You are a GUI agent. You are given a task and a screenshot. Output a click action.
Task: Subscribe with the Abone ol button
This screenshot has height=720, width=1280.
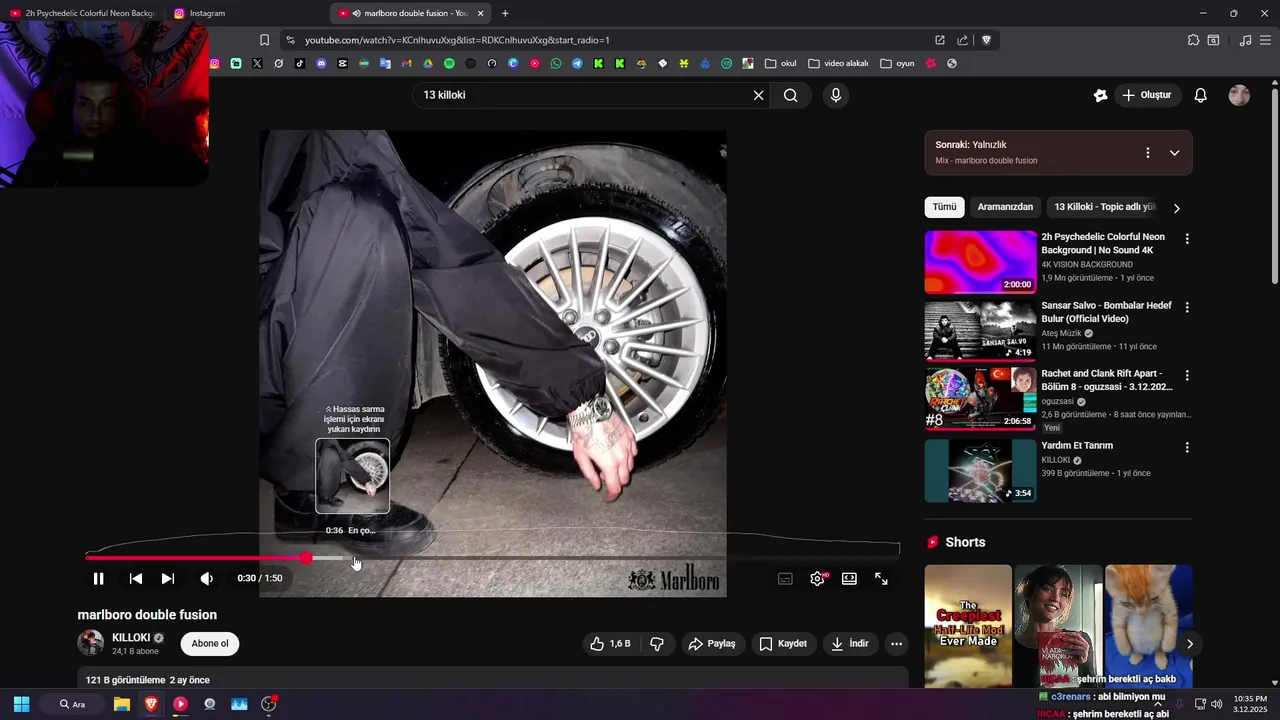pos(210,644)
